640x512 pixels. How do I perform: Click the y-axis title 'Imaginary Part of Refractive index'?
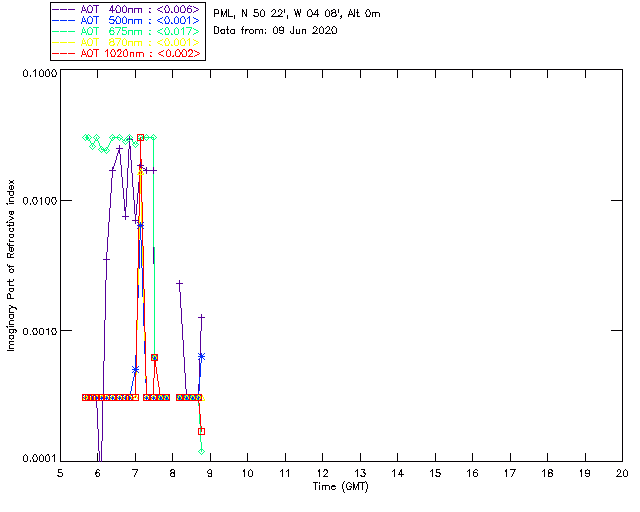pos(11,265)
